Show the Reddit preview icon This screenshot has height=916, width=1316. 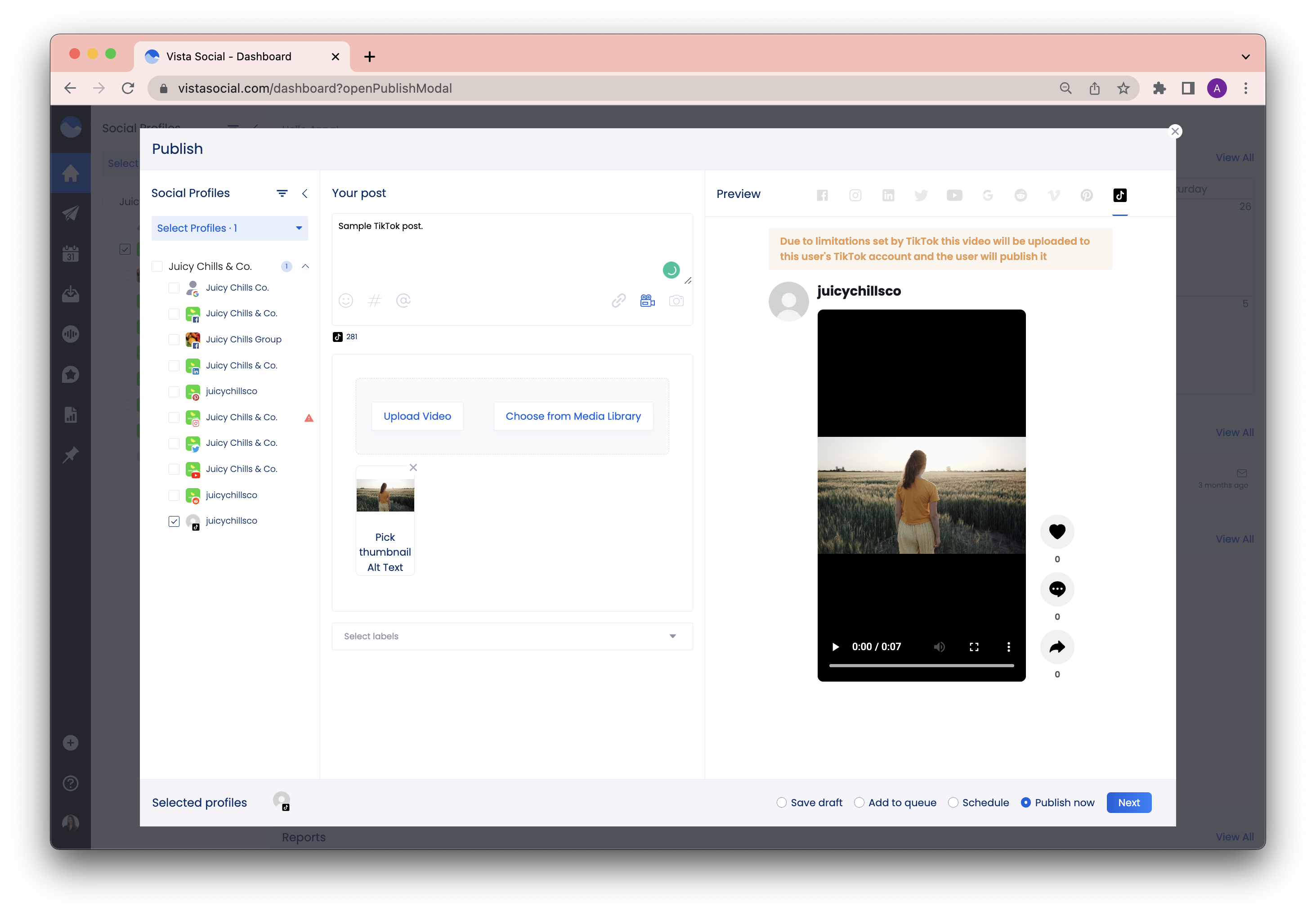1020,195
